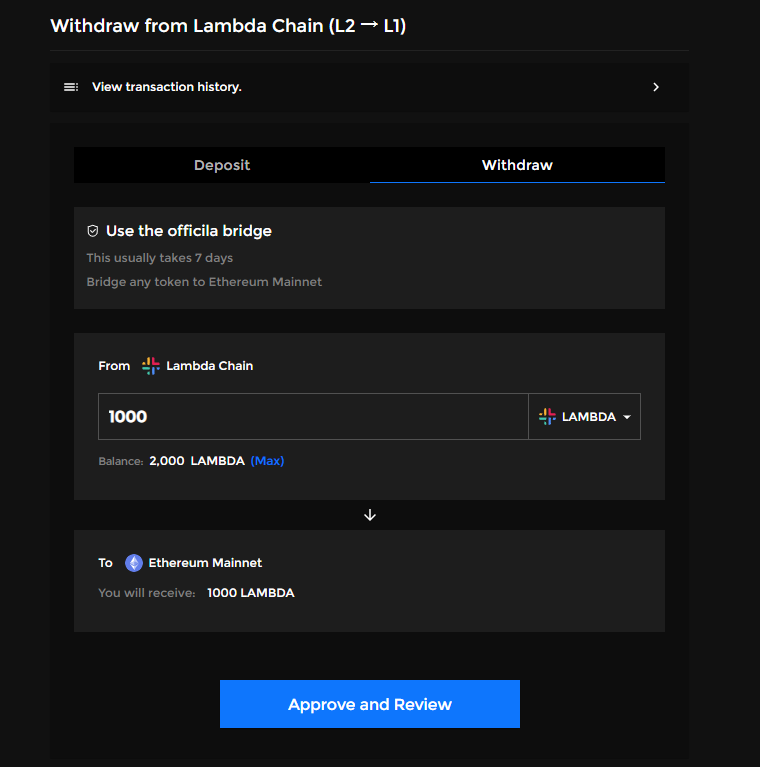Viewport: 760px width, 767px height.
Task: Click the Approve and Review button
Action: point(370,704)
